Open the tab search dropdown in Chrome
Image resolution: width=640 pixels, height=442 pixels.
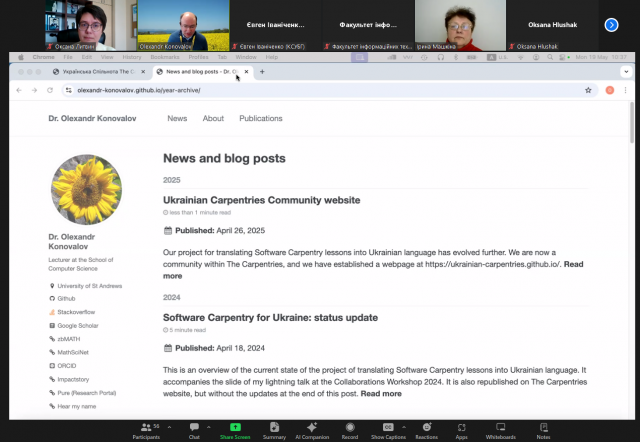tap(626, 72)
